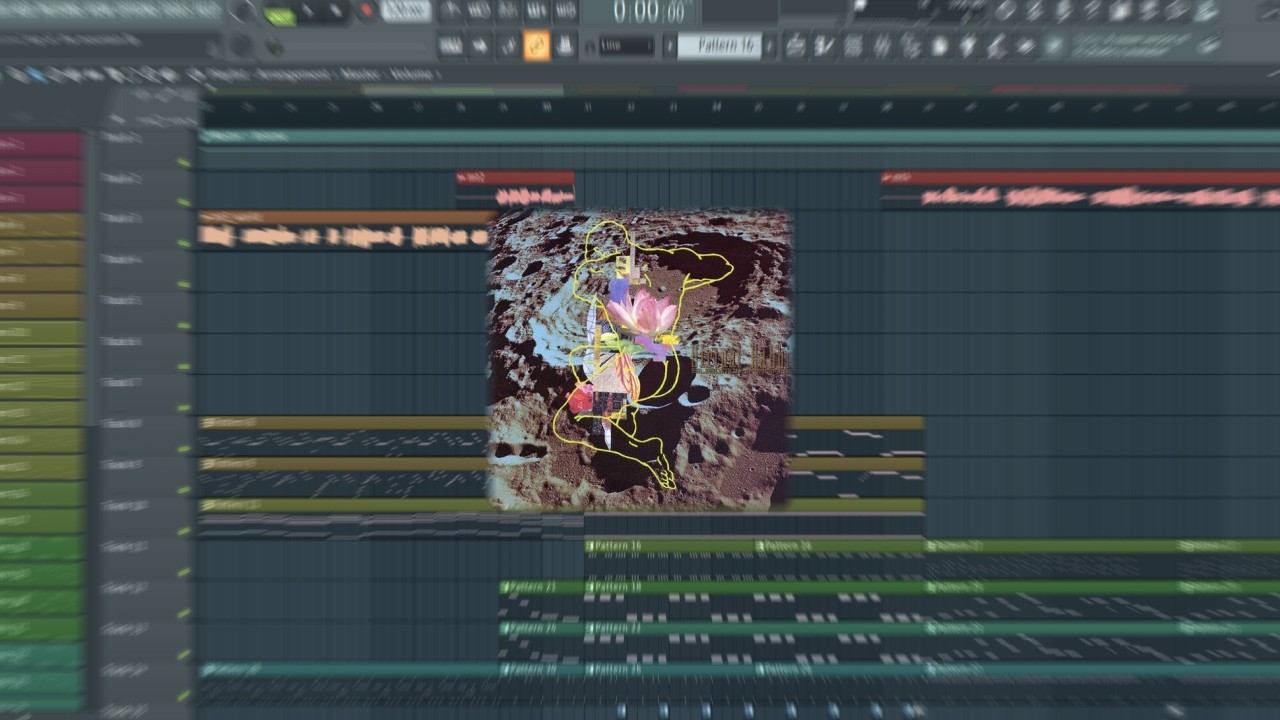Open the Playlist window from the toolbar icon
The height and width of the screenshot is (720, 1280).
796,45
